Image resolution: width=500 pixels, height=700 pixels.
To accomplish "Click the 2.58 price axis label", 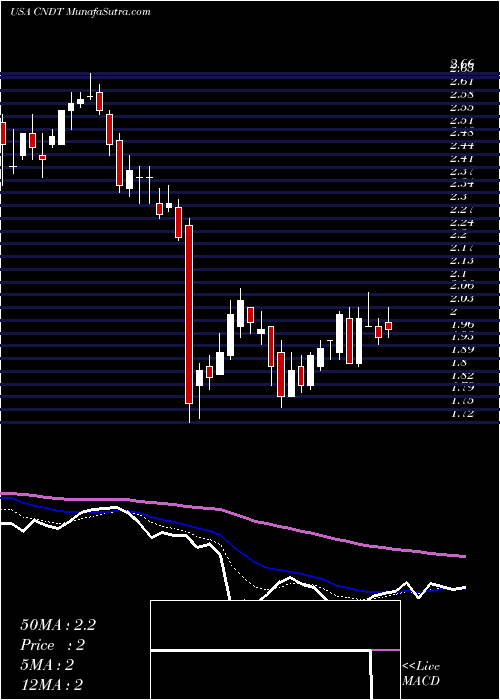I will click(462, 95).
